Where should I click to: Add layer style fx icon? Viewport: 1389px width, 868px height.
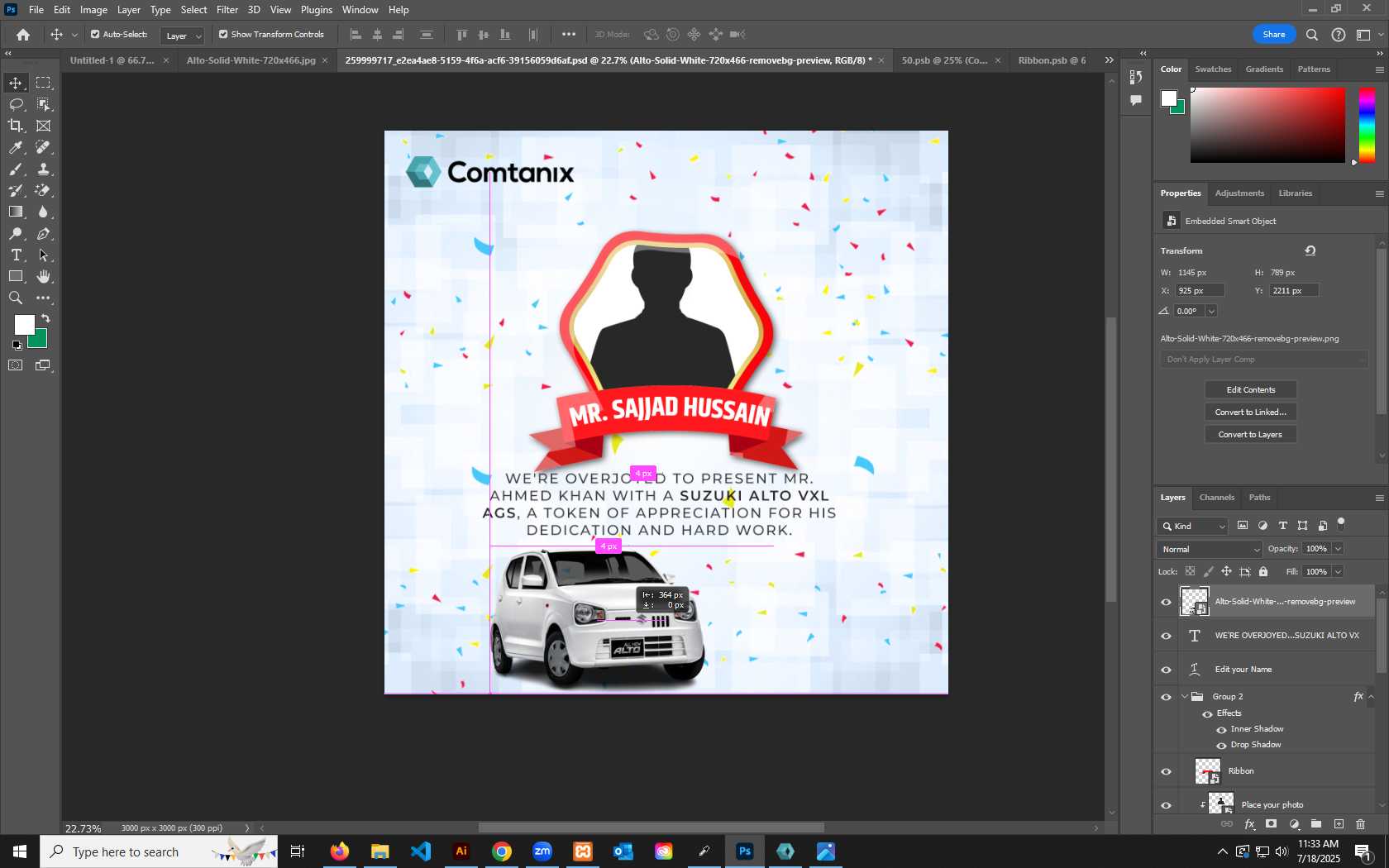1249,824
